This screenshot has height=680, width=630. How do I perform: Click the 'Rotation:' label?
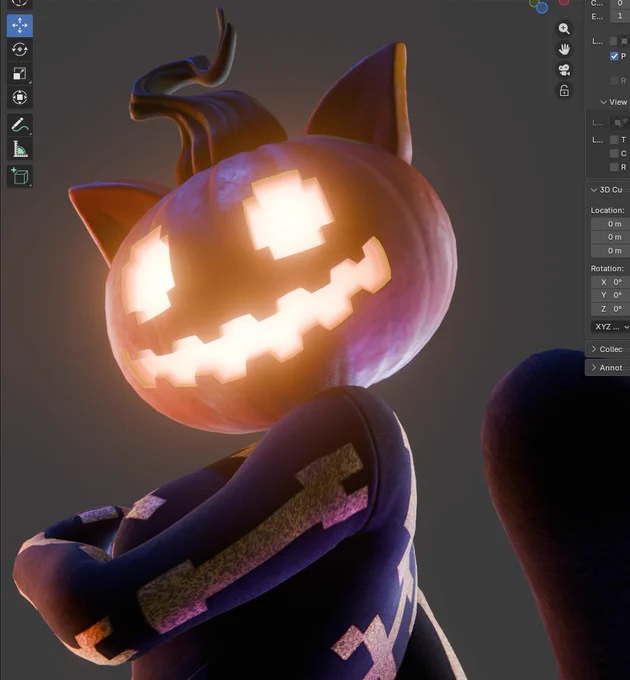[607, 268]
